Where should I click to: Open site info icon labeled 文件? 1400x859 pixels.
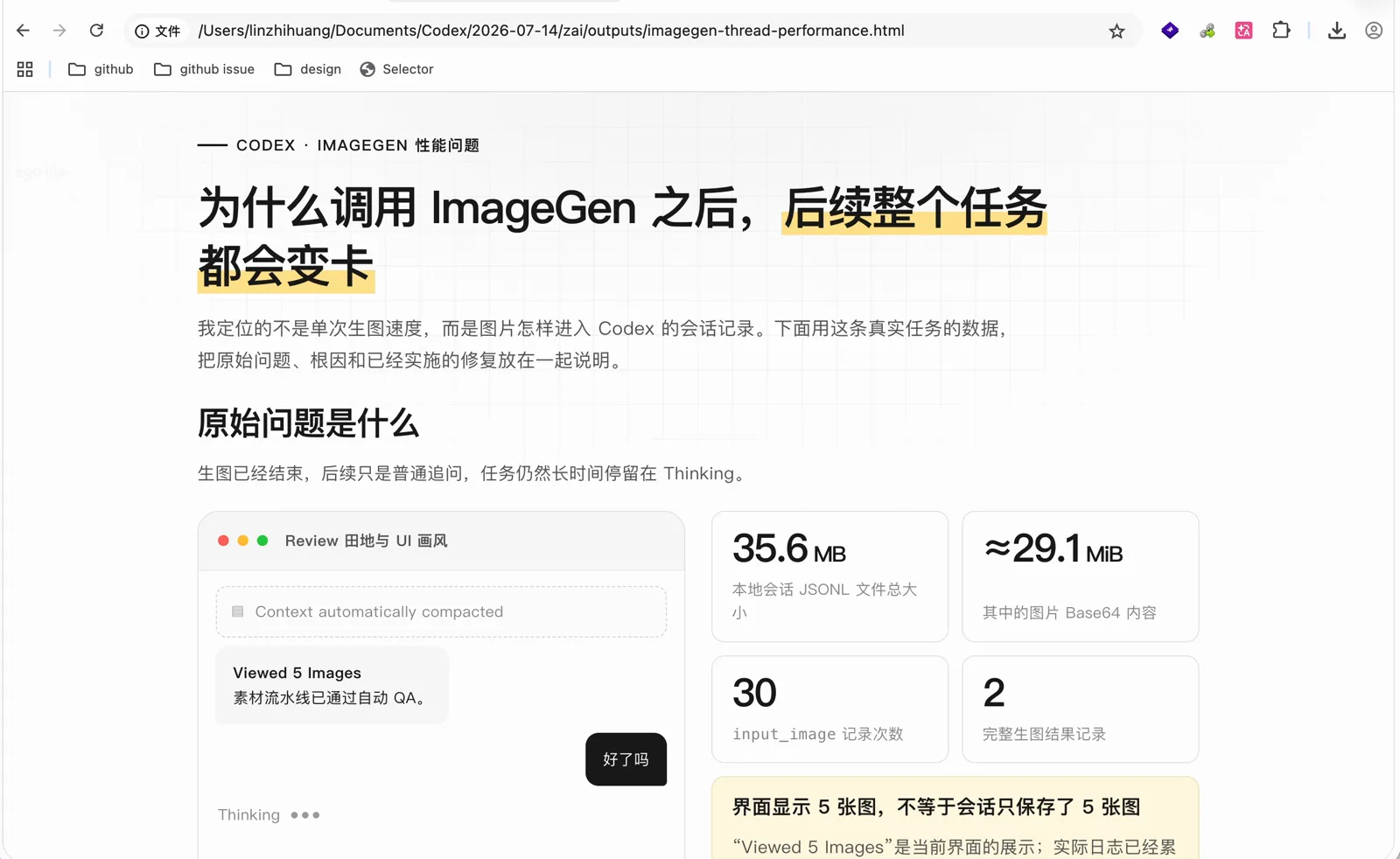(157, 31)
